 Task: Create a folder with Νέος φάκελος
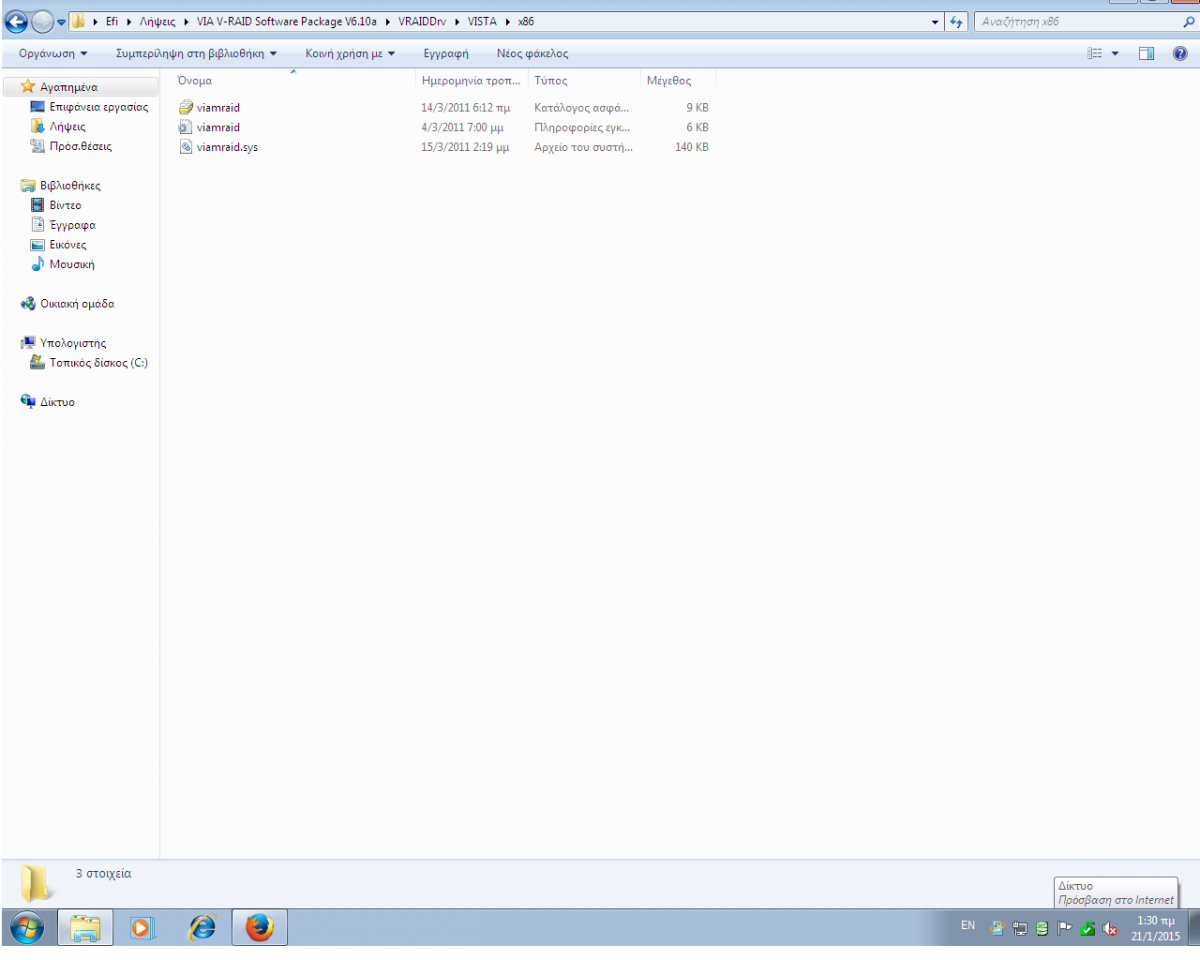[x=532, y=53]
